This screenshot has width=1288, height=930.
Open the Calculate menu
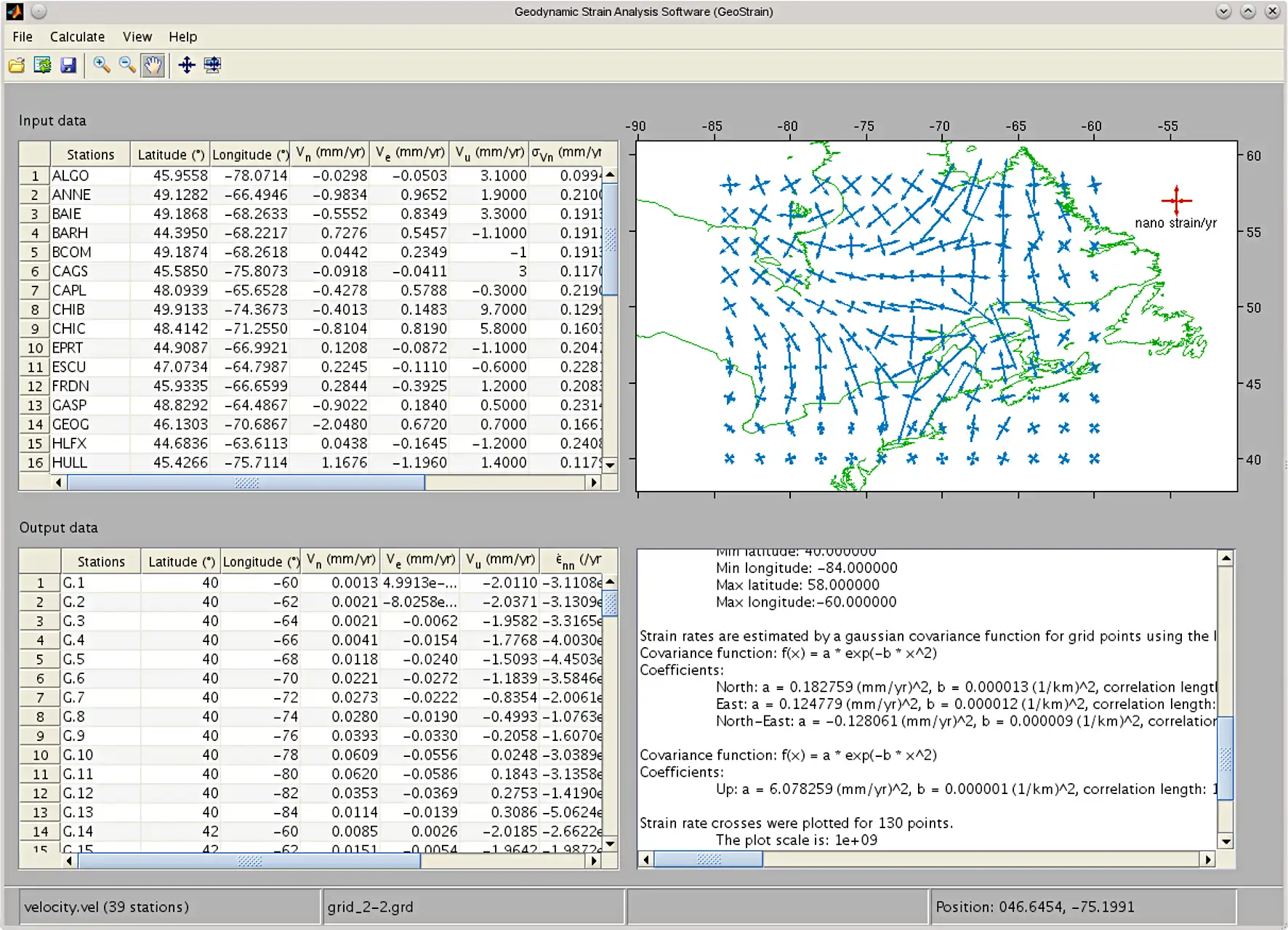point(77,36)
